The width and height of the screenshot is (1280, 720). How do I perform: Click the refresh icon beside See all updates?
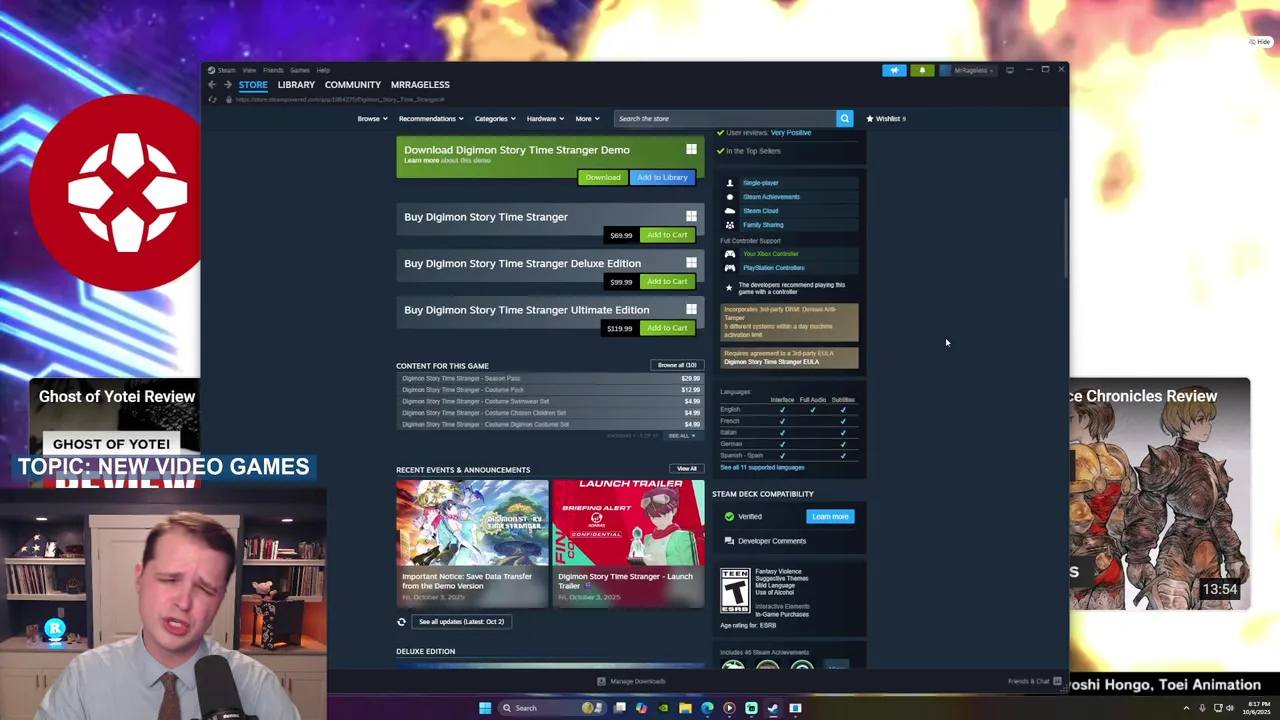pos(401,622)
